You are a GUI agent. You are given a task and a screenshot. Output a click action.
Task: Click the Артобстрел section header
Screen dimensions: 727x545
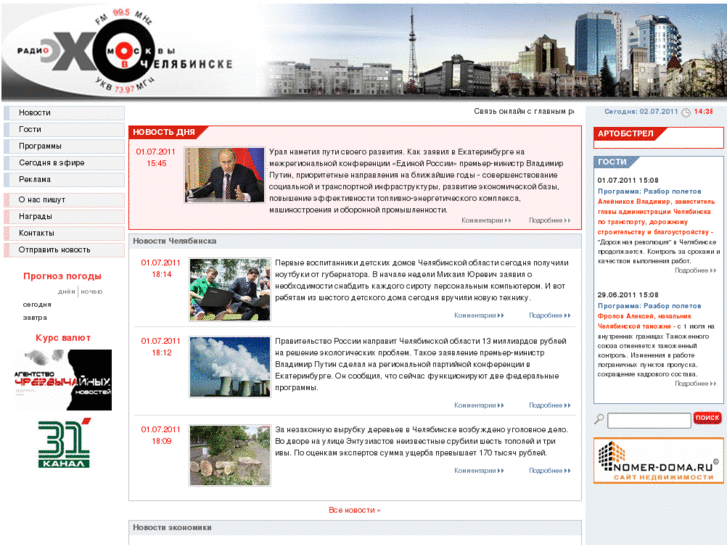coord(625,134)
